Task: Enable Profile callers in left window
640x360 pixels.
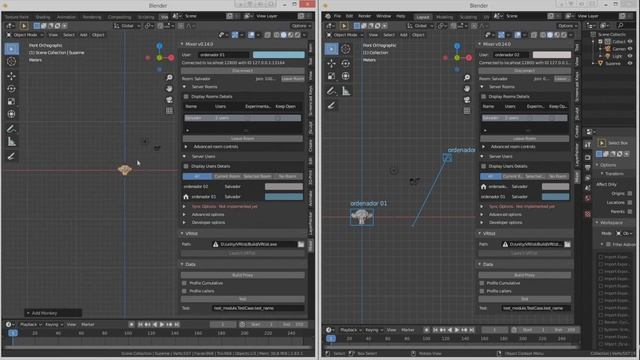Action: pos(184,291)
